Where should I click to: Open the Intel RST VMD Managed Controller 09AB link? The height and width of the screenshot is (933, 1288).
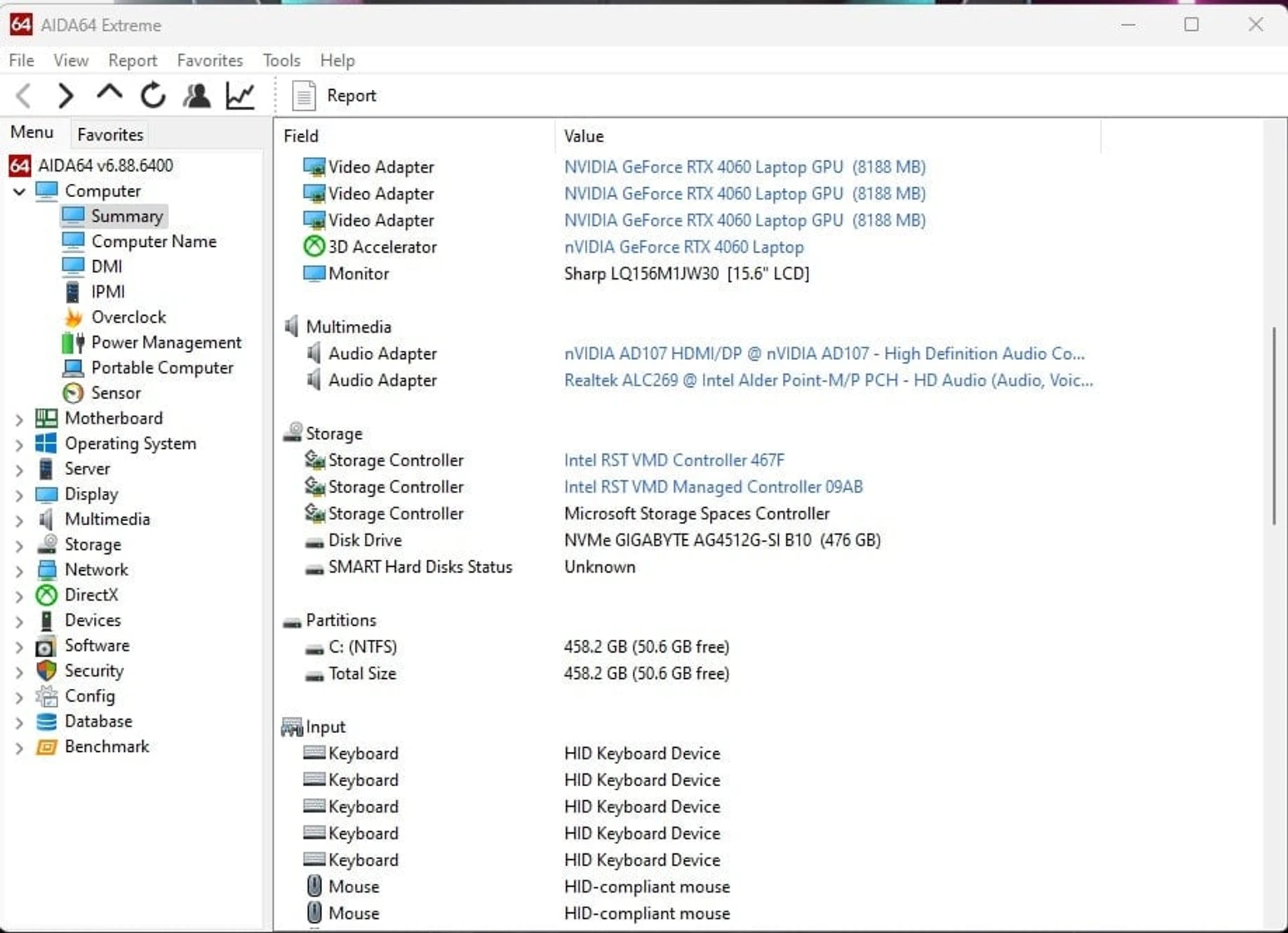(714, 487)
